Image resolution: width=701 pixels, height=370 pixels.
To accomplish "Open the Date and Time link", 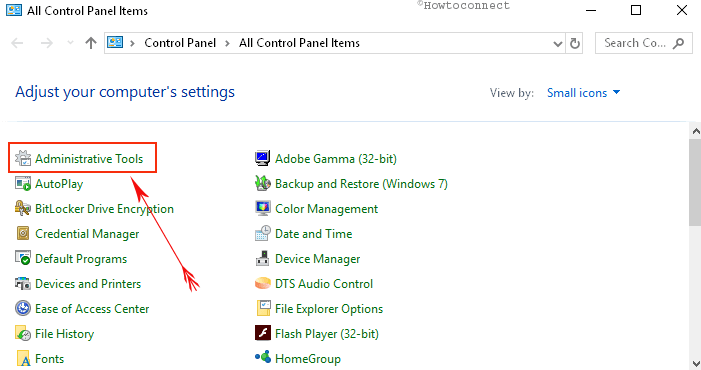I will pos(313,234).
